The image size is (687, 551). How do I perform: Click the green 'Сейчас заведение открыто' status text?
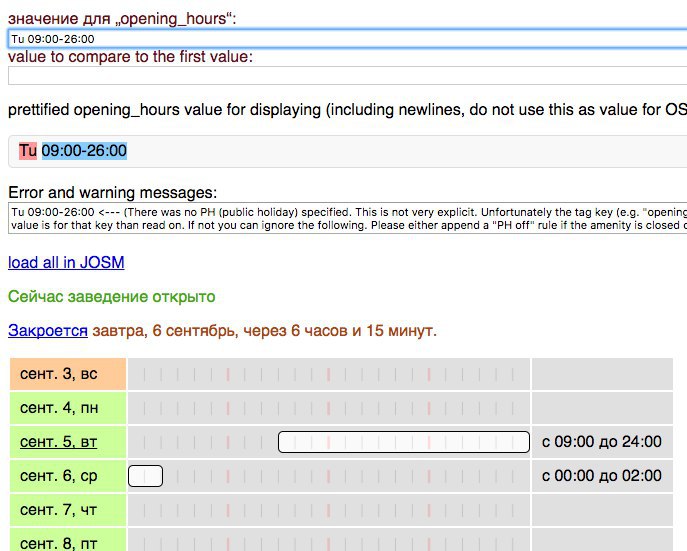click(111, 297)
